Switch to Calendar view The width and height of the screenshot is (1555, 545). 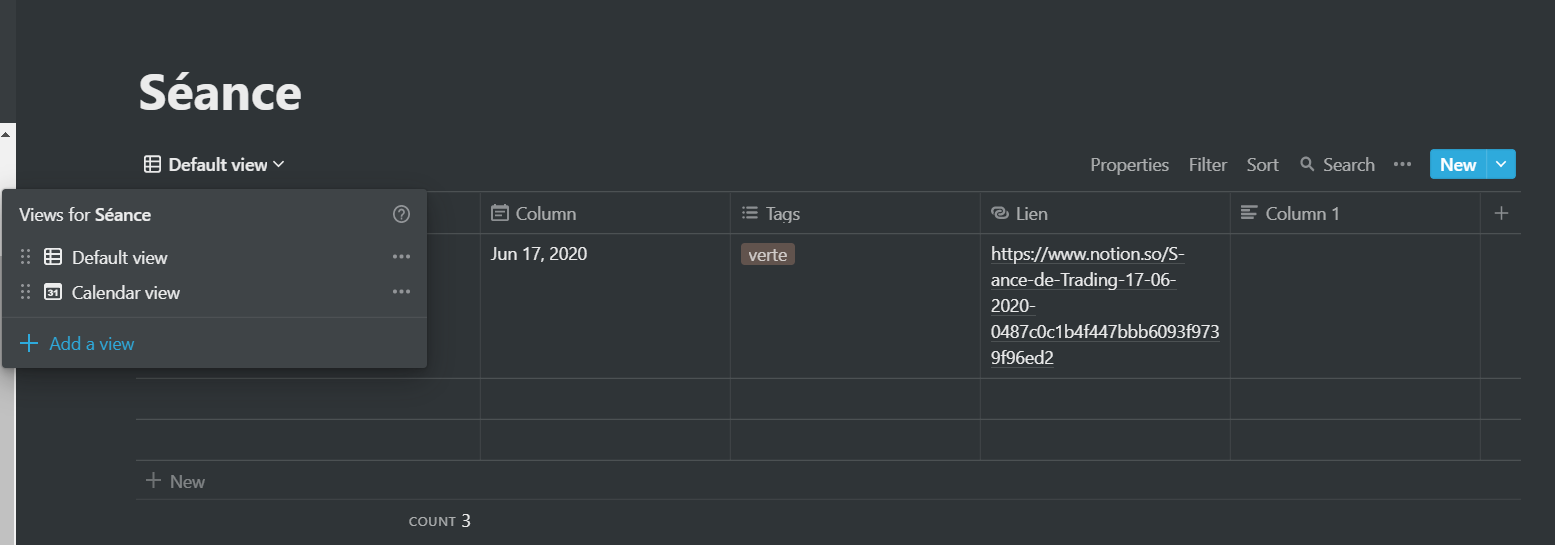click(x=126, y=292)
